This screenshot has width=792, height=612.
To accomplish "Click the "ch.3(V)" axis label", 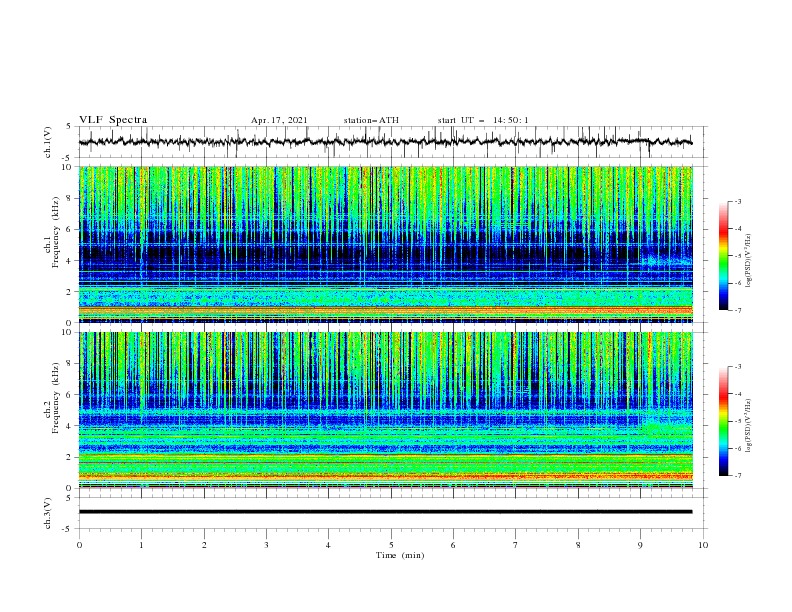I will pyautogui.click(x=48, y=514).
